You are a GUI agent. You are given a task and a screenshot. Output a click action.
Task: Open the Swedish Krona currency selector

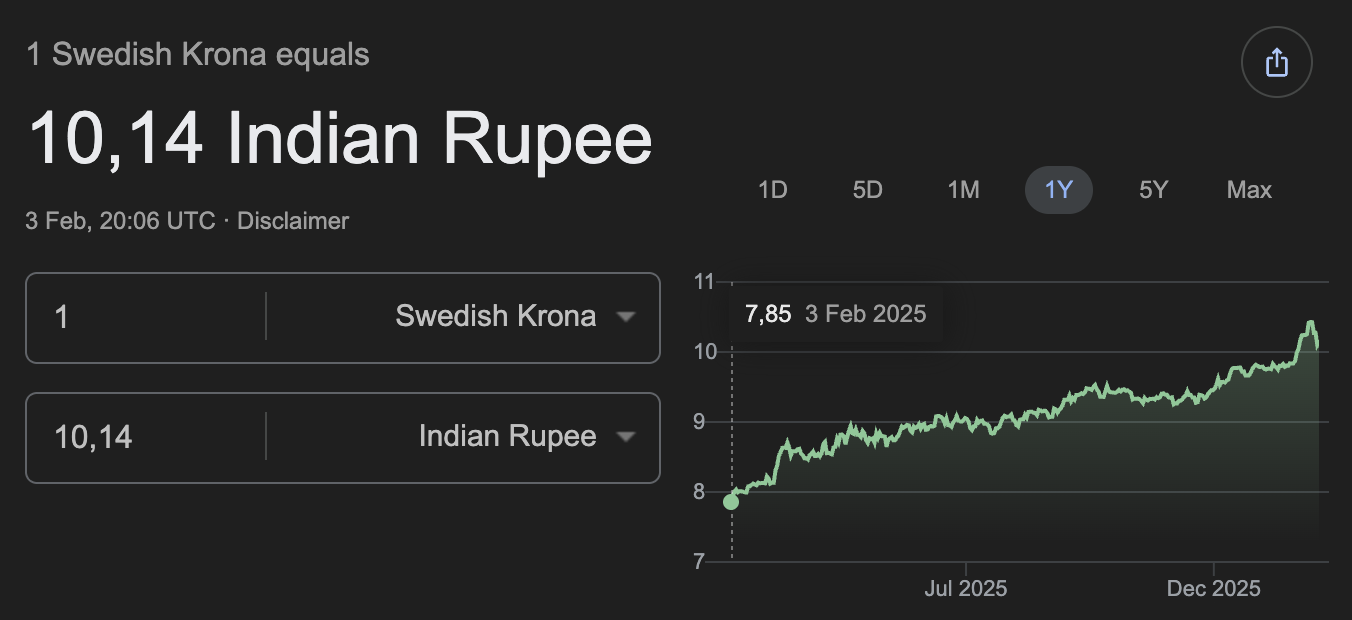pyautogui.click(x=496, y=317)
